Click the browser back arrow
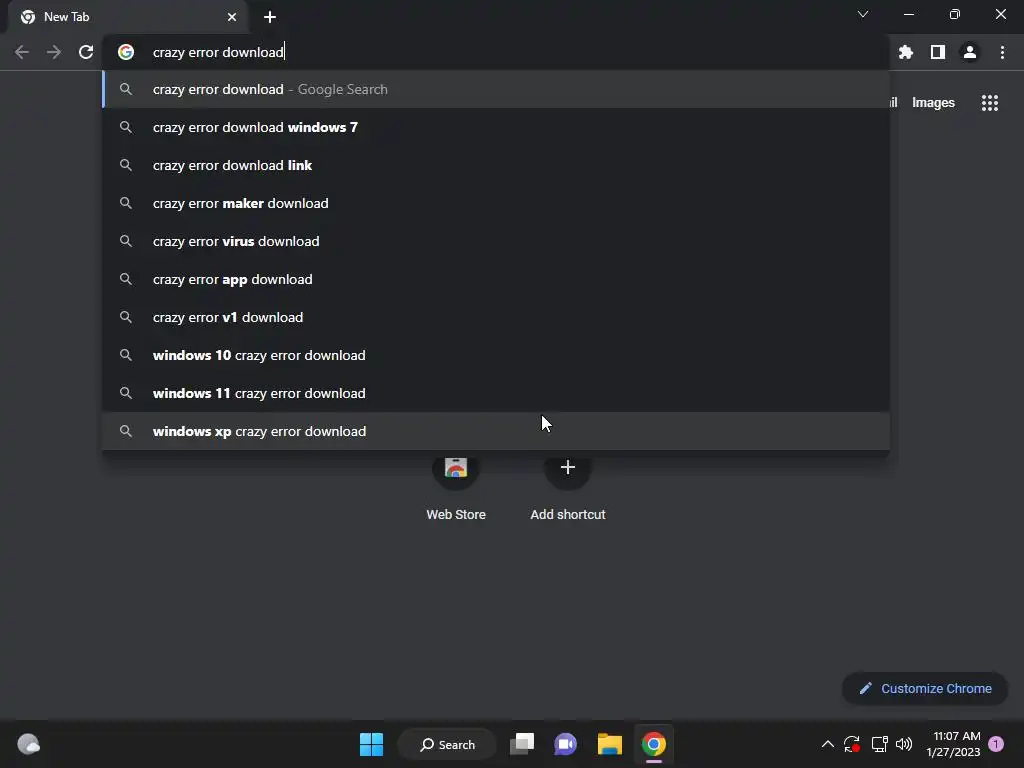The width and height of the screenshot is (1024, 768). (22, 52)
